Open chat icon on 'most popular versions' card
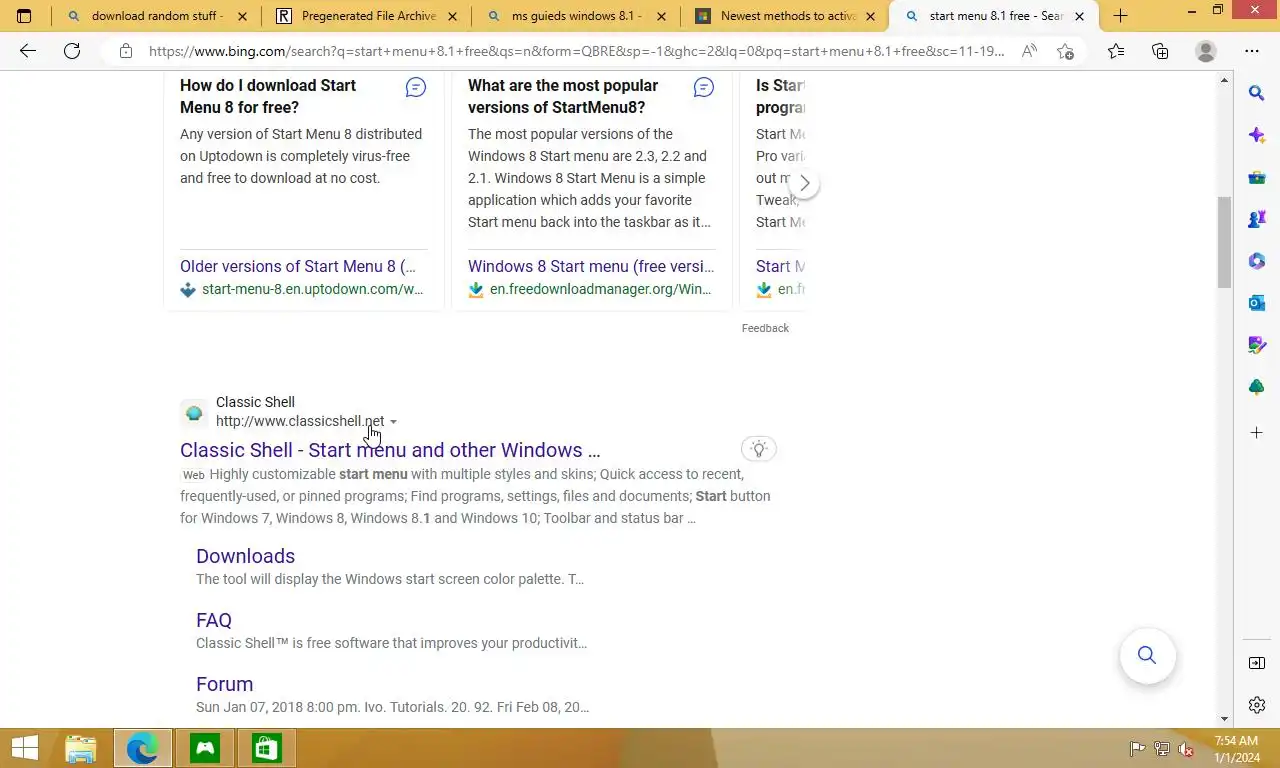1280x768 pixels. 704,88
